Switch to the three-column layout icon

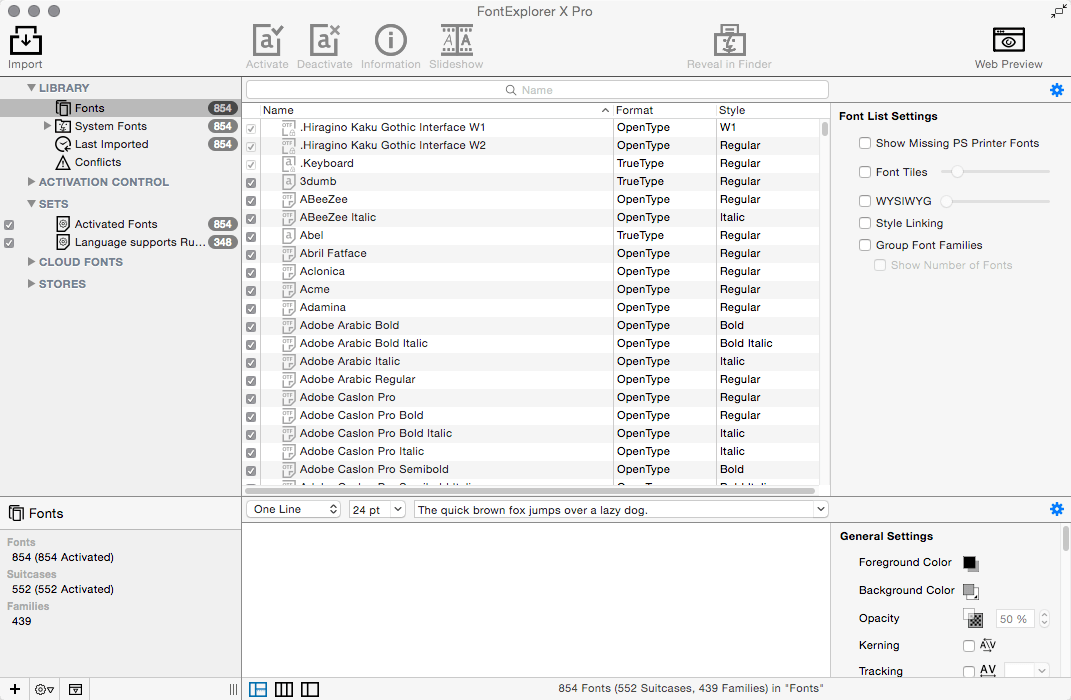pyautogui.click(x=284, y=689)
